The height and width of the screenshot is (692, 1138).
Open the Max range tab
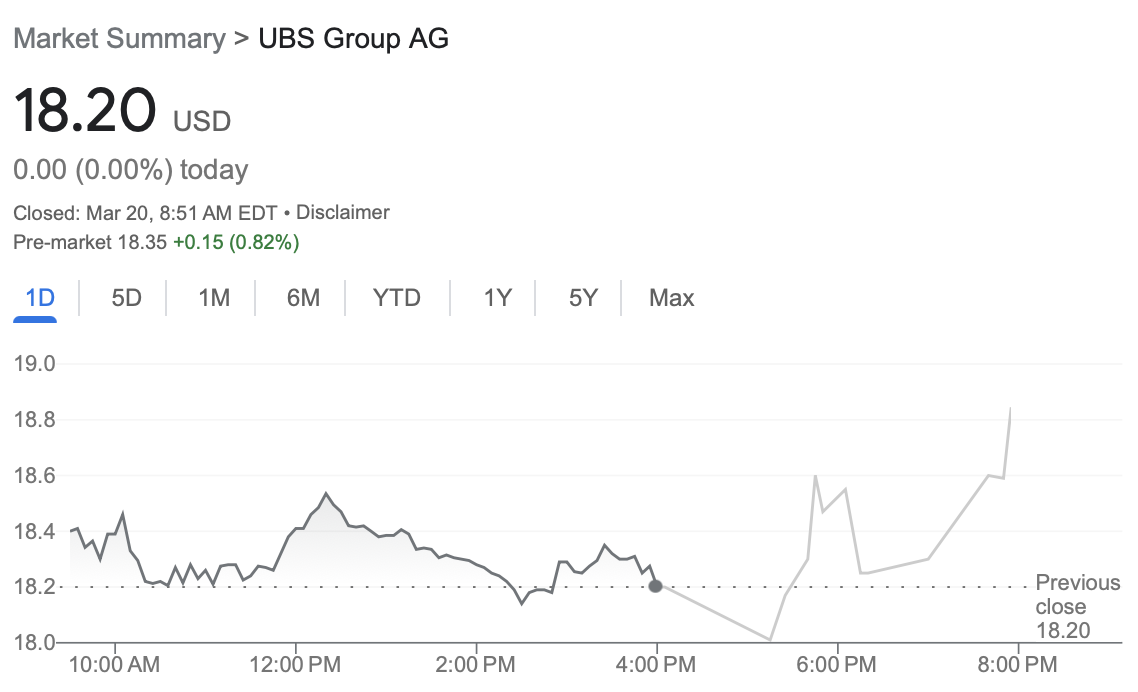coord(671,298)
